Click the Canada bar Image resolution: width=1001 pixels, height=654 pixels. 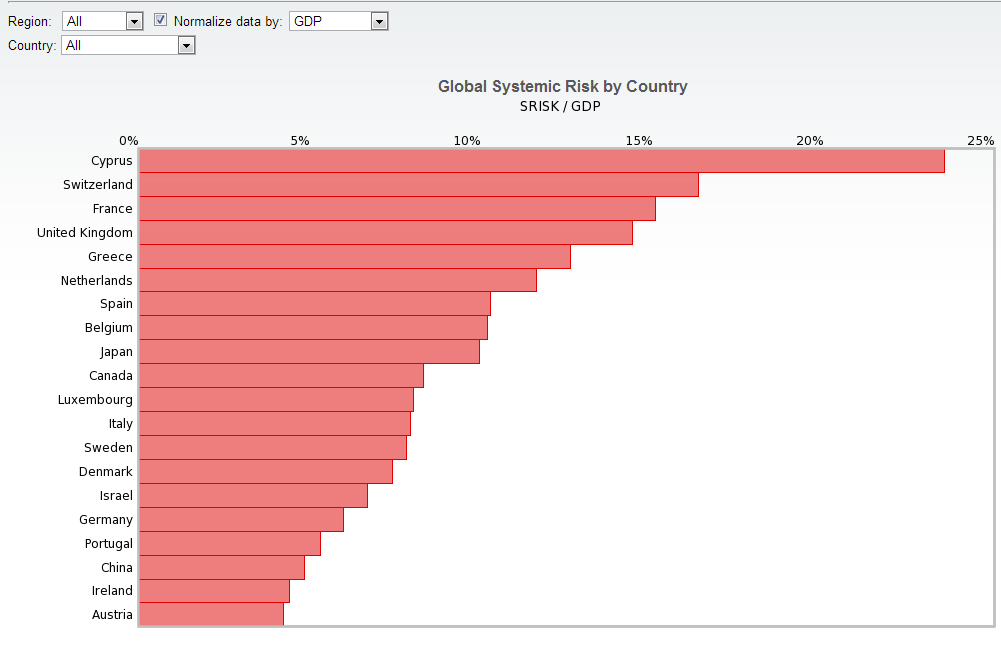pos(281,376)
